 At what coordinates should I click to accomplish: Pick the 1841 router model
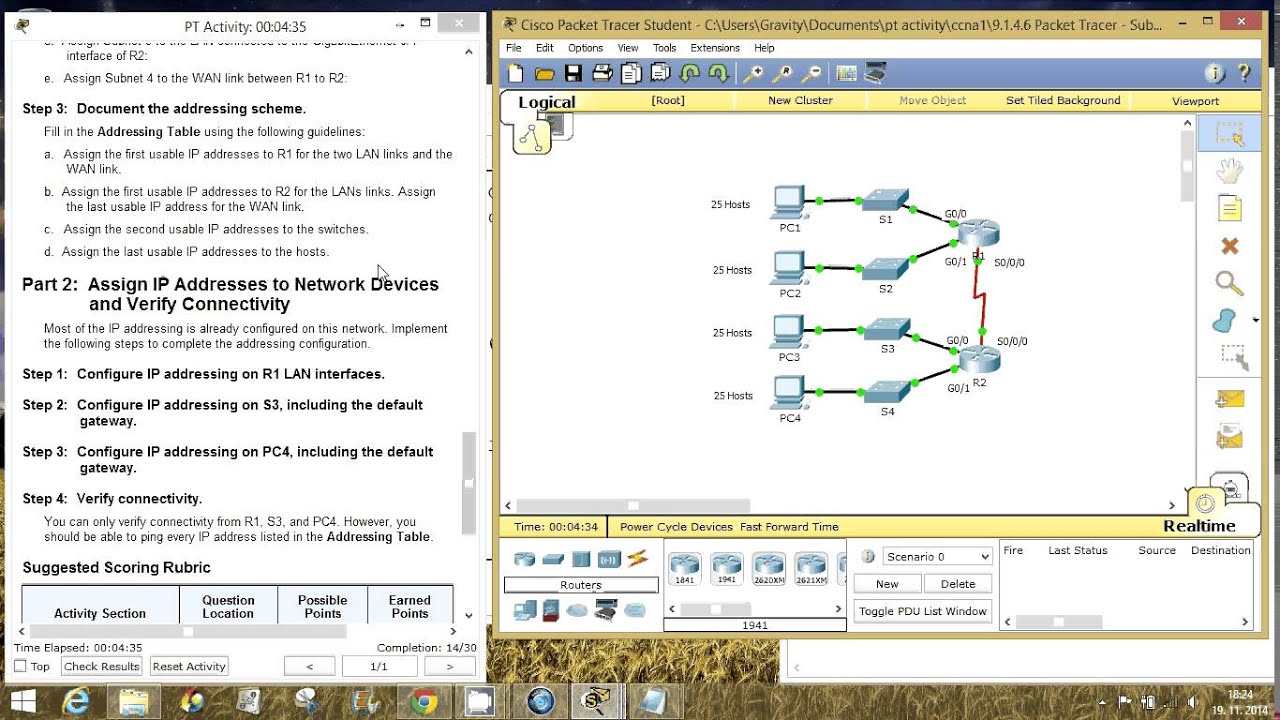(x=685, y=568)
